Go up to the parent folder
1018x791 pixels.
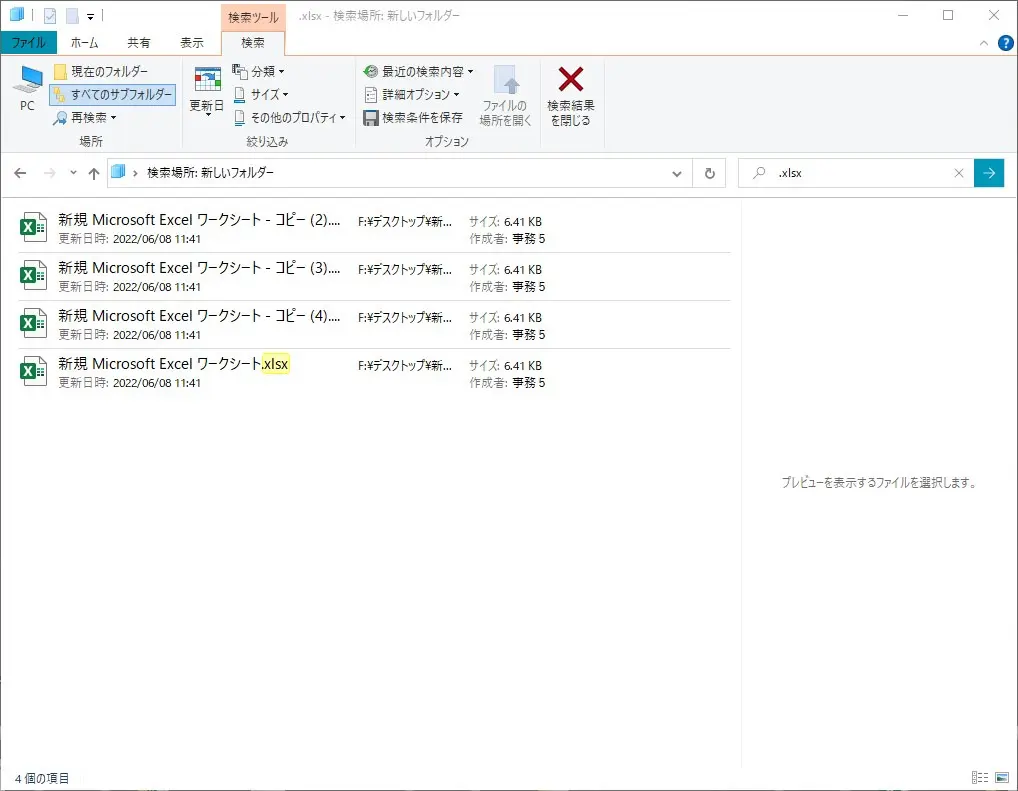(x=94, y=172)
